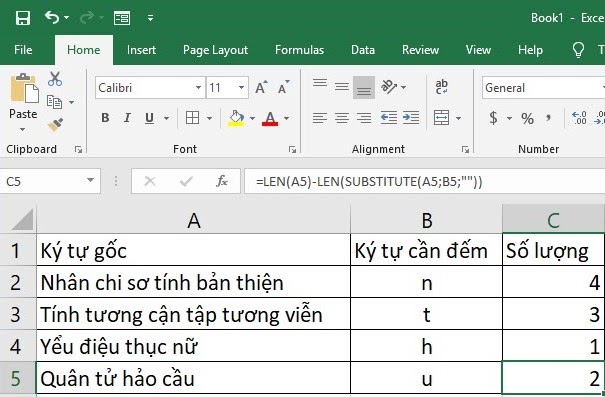Apply Percent Style format
Screen dimensions: 605x397
(x=527, y=118)
